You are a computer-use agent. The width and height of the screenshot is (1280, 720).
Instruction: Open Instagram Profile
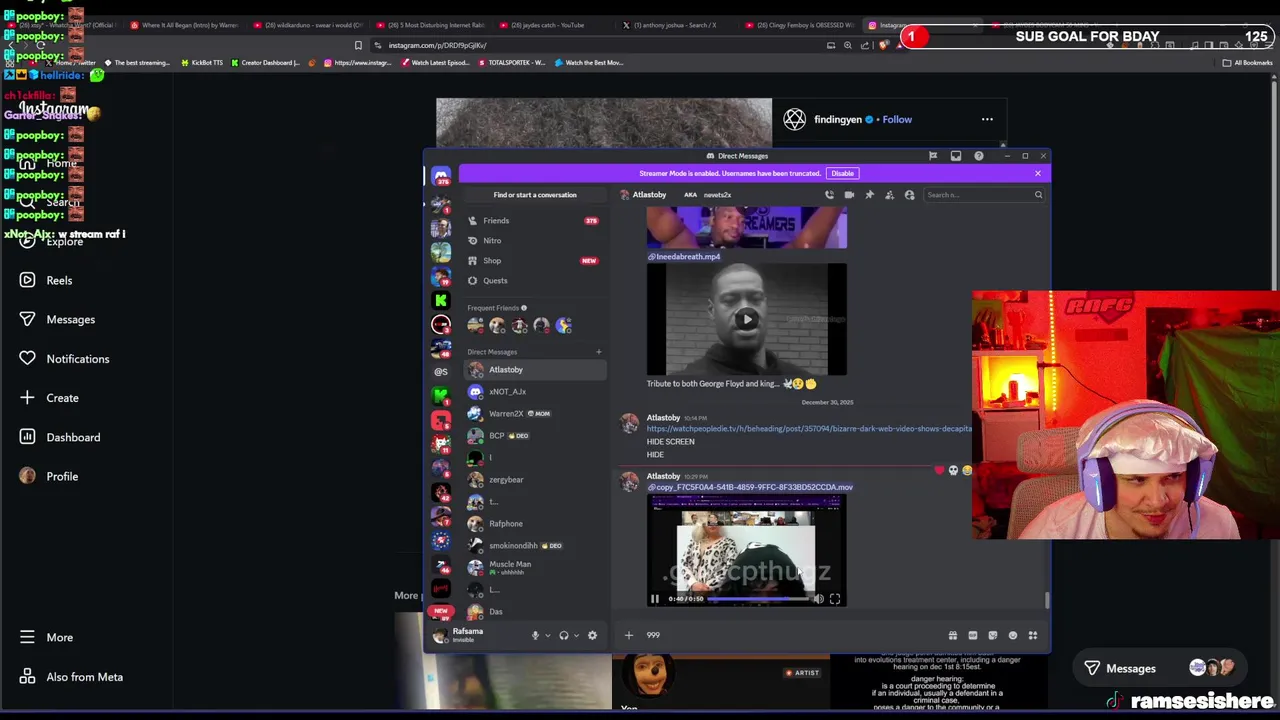(49, 477)
